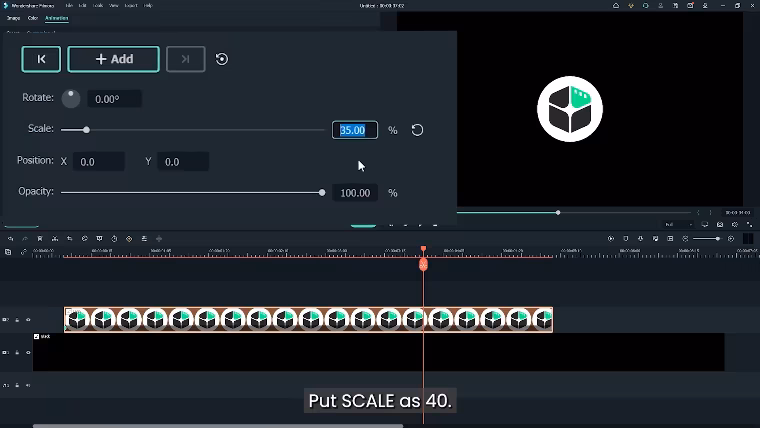Select the black clip on the lower track

pyautogui.click(x=379, y=352)
